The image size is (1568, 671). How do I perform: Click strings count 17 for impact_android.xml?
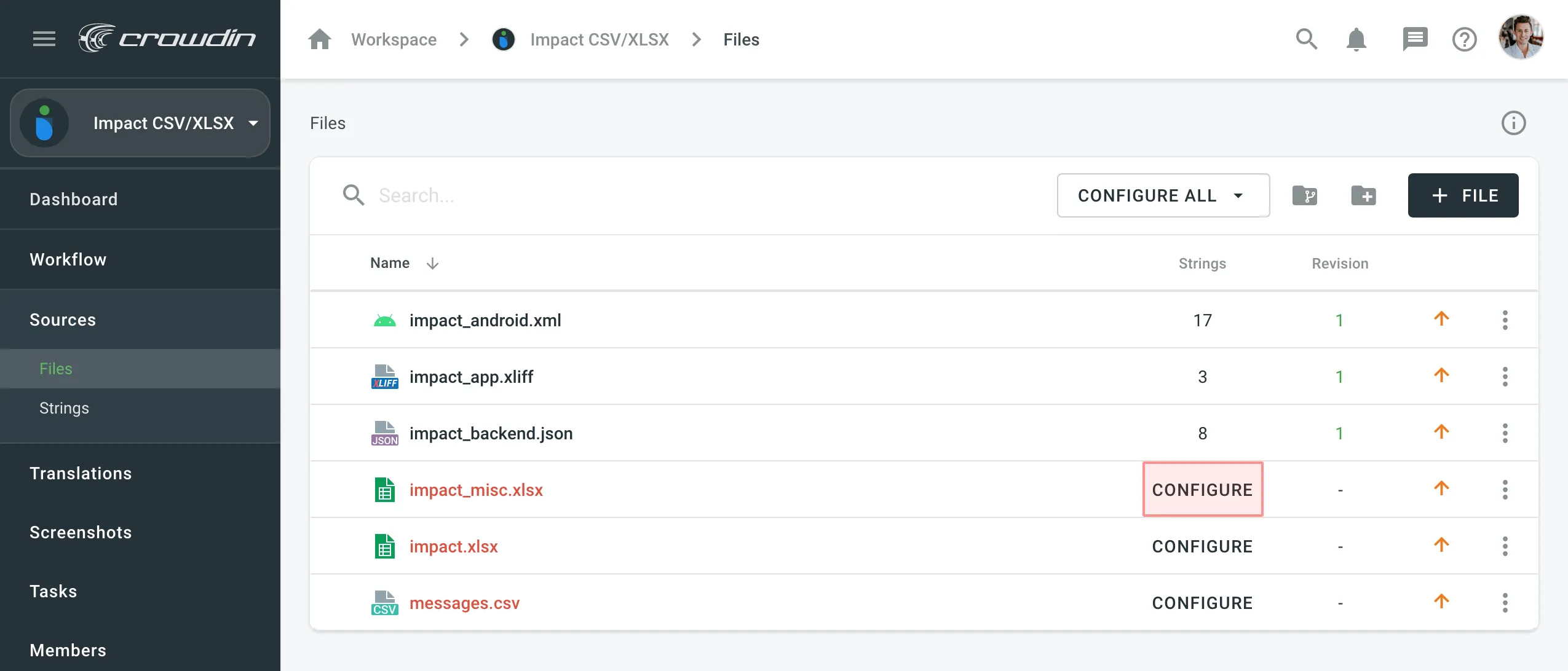click(x=1202, y=320)
